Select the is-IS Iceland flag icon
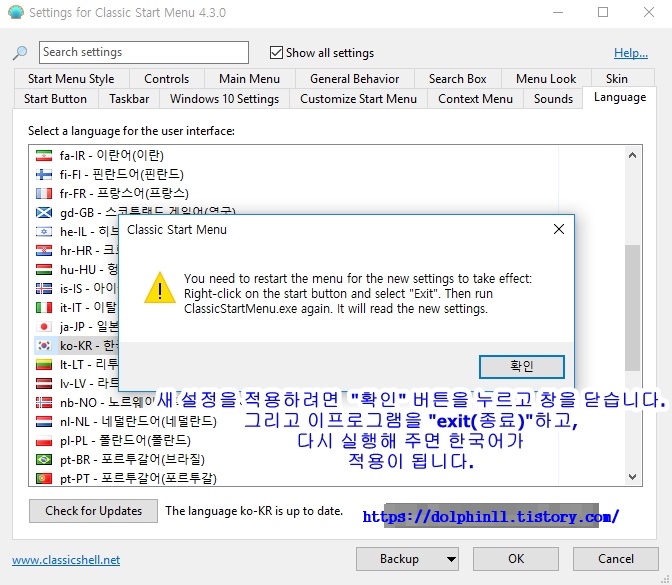 [44, 288]
